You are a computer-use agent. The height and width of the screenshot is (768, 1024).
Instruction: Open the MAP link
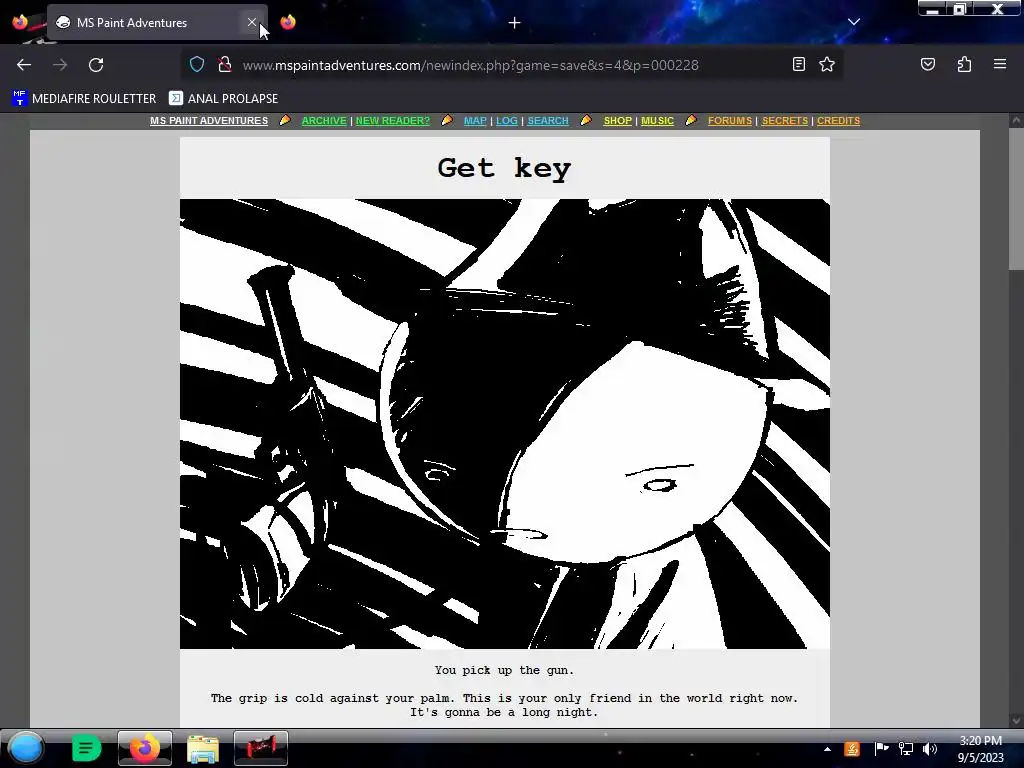[x=475, y=121]
